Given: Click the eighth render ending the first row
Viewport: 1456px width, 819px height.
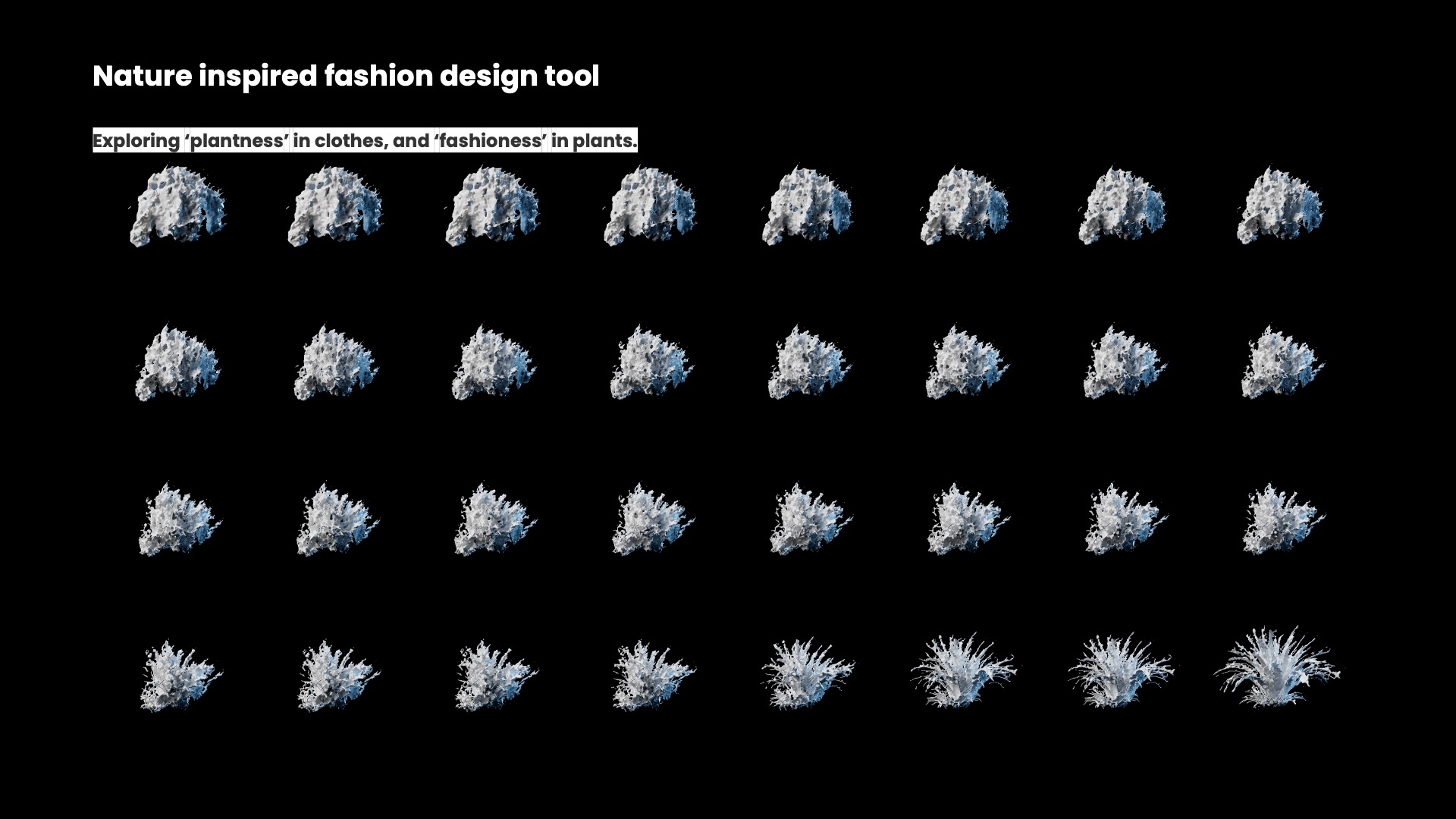Looking at the screenshot, I should point(1280,206).
